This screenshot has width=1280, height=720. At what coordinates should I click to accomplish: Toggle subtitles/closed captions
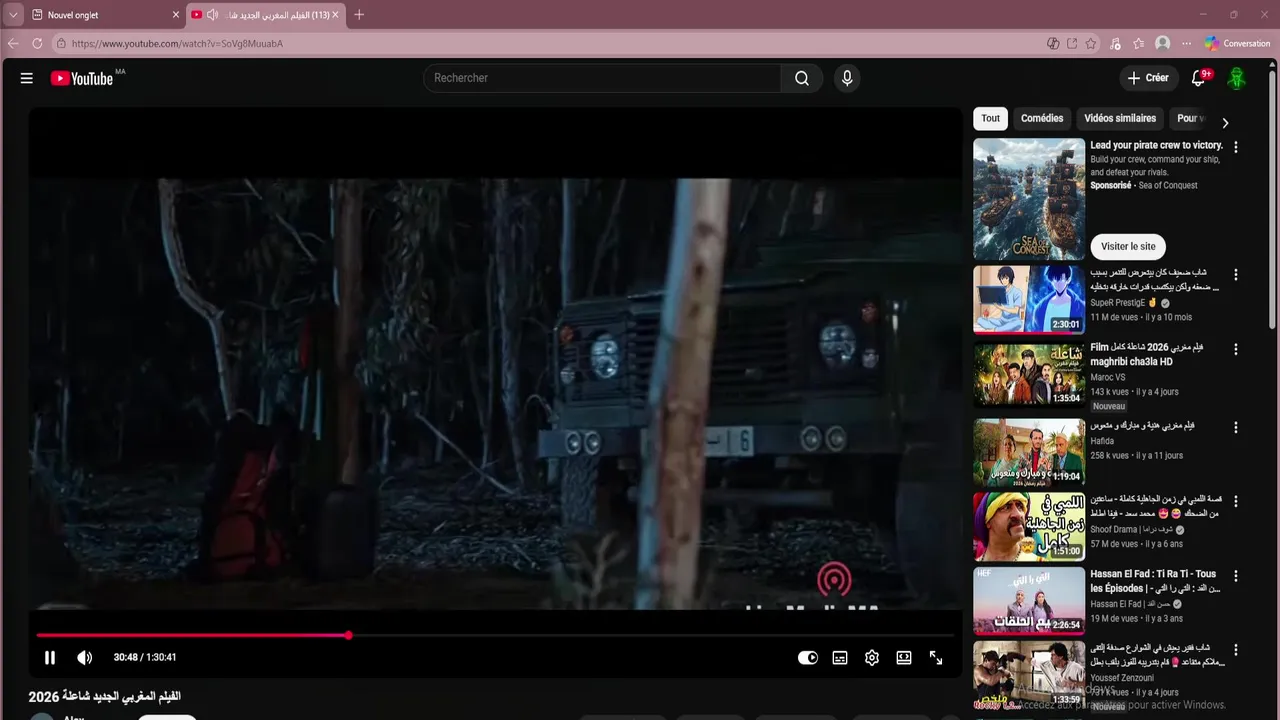pyautogui.click(x=840, y=657)
